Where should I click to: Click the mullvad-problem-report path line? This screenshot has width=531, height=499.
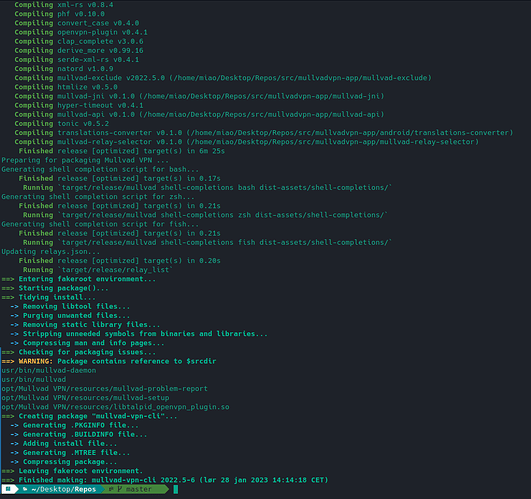pyautogui.click(x=104, y=389)
